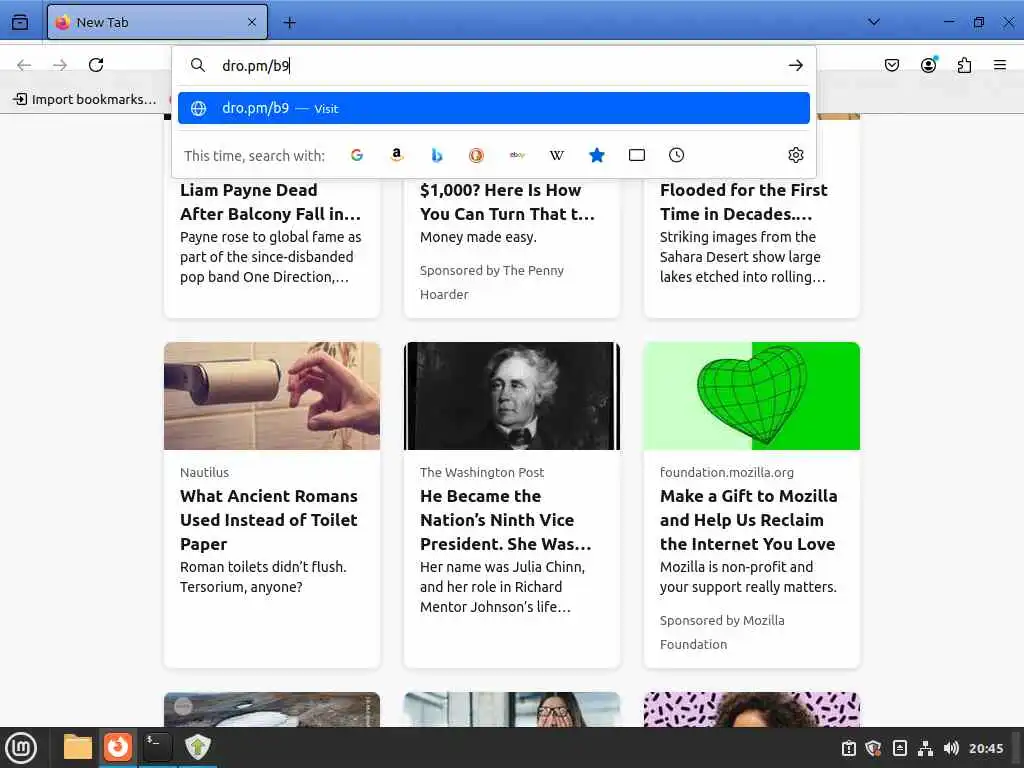Open Firefox account icon
The height and width of the screenshot is (768, 1024).
click(x=928, y=65)
